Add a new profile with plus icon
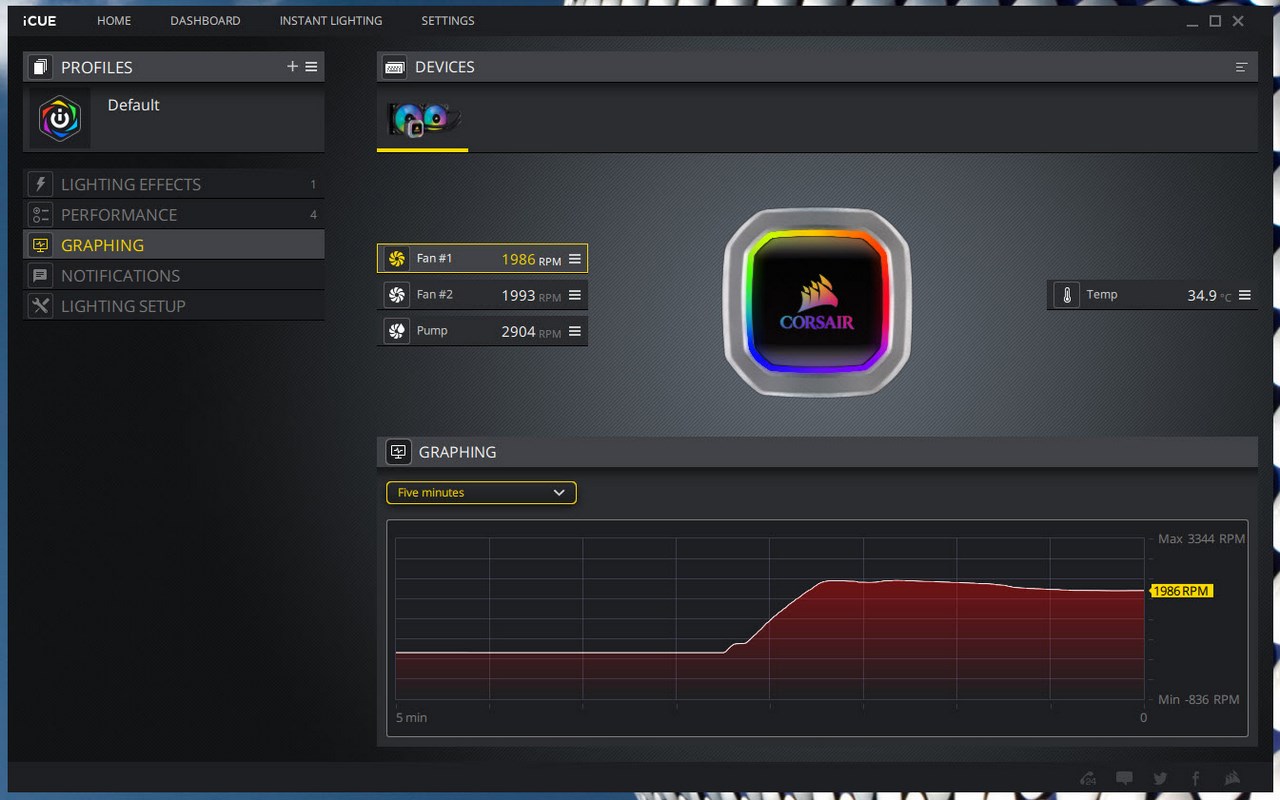The height and width of the screenshot is (800, 1280). tap(292, 66)
